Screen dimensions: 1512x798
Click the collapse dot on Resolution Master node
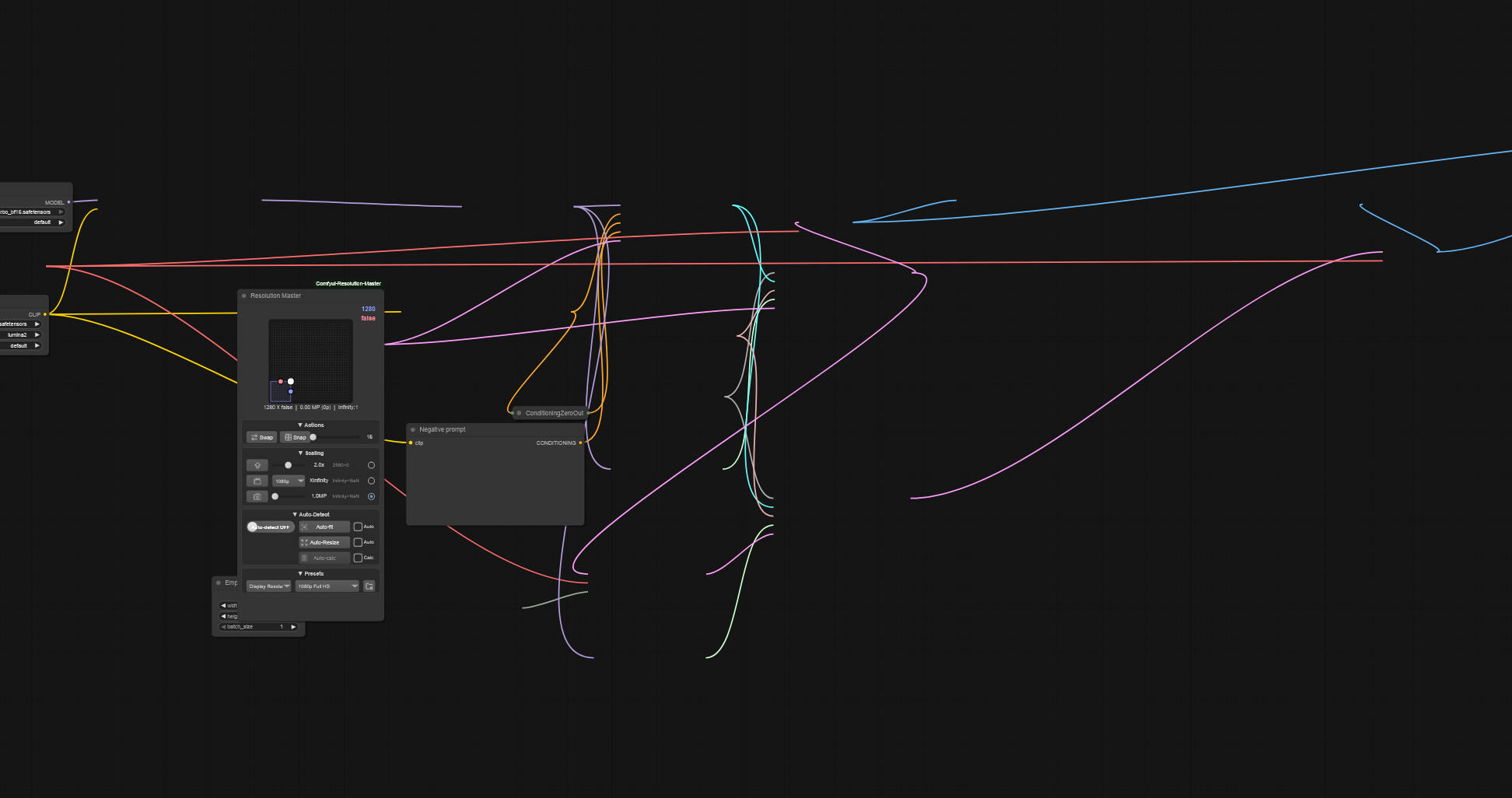(244, 296)
